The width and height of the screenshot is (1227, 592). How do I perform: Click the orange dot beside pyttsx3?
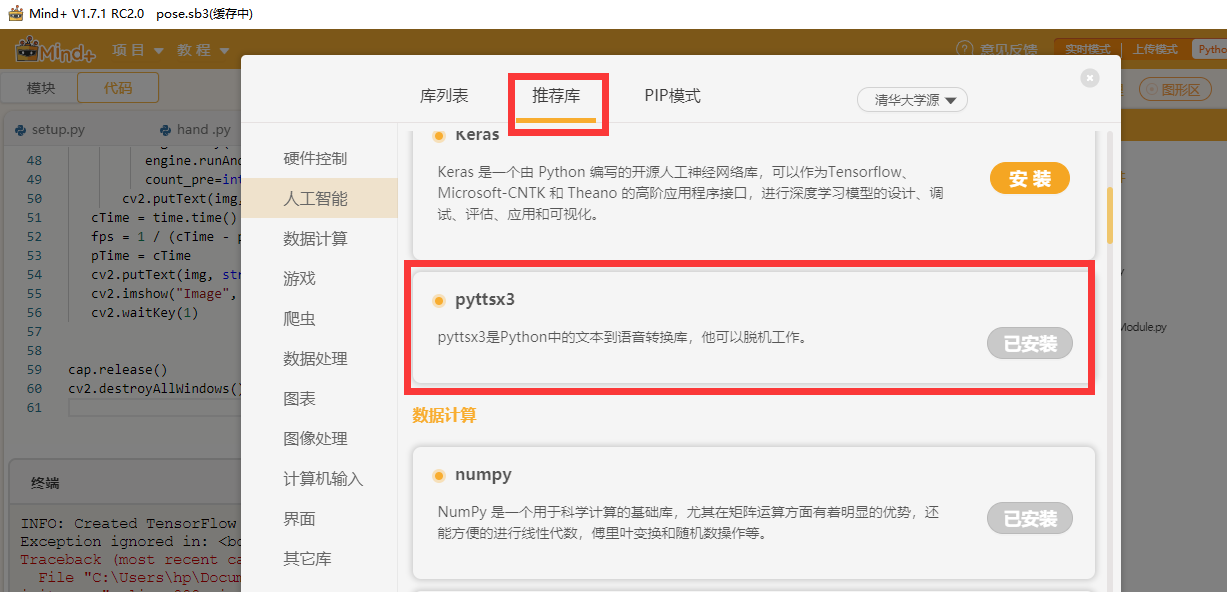click(x=439, y=300)
